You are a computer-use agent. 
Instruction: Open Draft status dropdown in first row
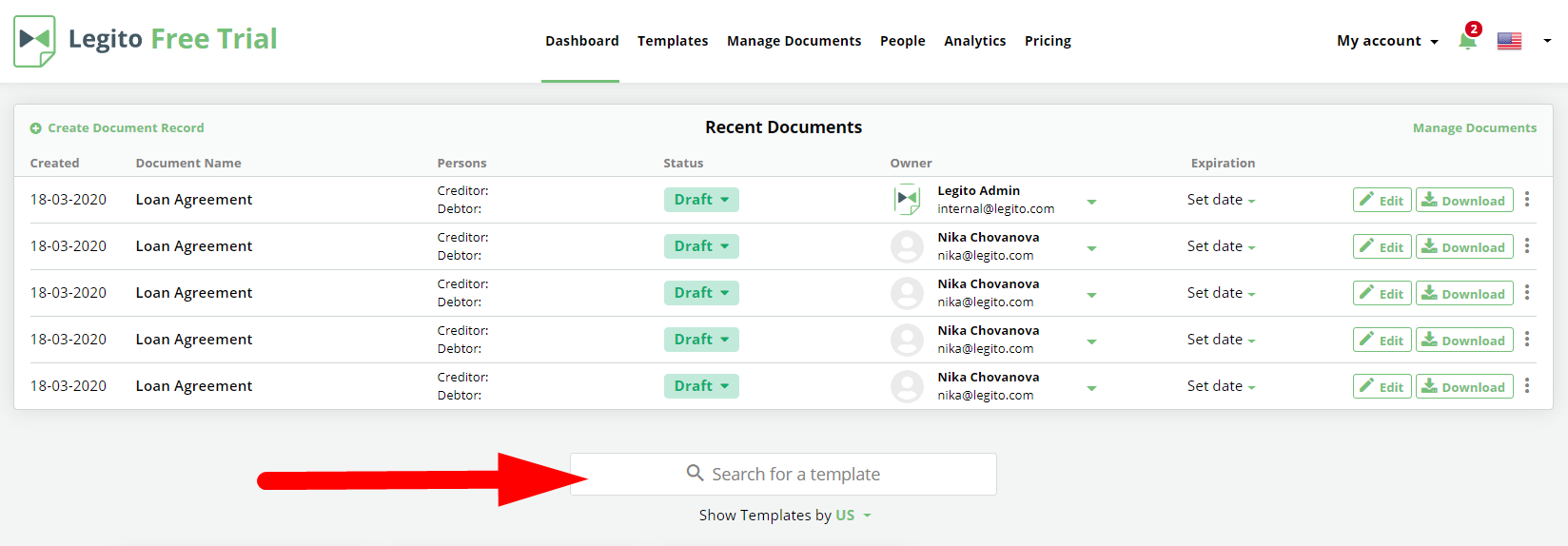click(x=701, y=200)
